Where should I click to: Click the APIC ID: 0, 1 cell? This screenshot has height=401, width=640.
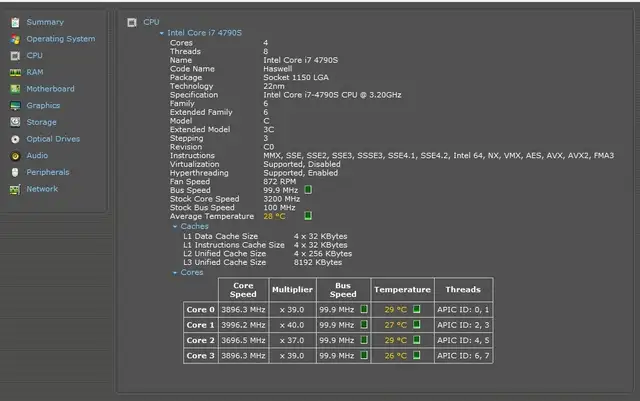click(x=463, y=310)
